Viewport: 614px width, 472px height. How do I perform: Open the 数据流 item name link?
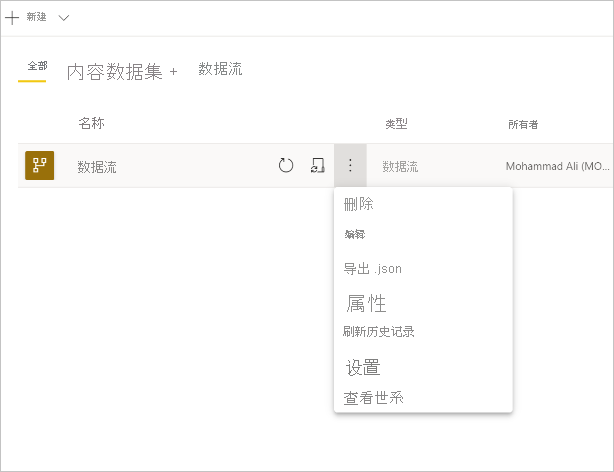97,167
